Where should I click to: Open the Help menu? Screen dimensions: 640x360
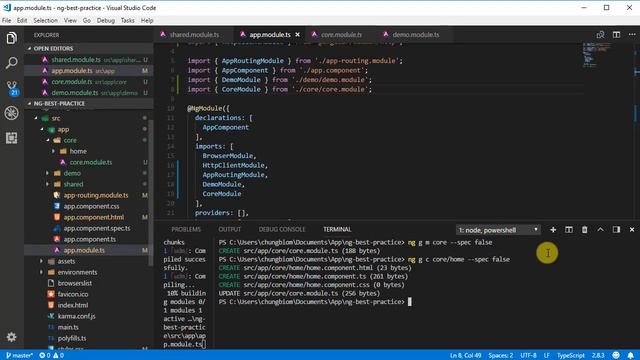click(147, 20)
